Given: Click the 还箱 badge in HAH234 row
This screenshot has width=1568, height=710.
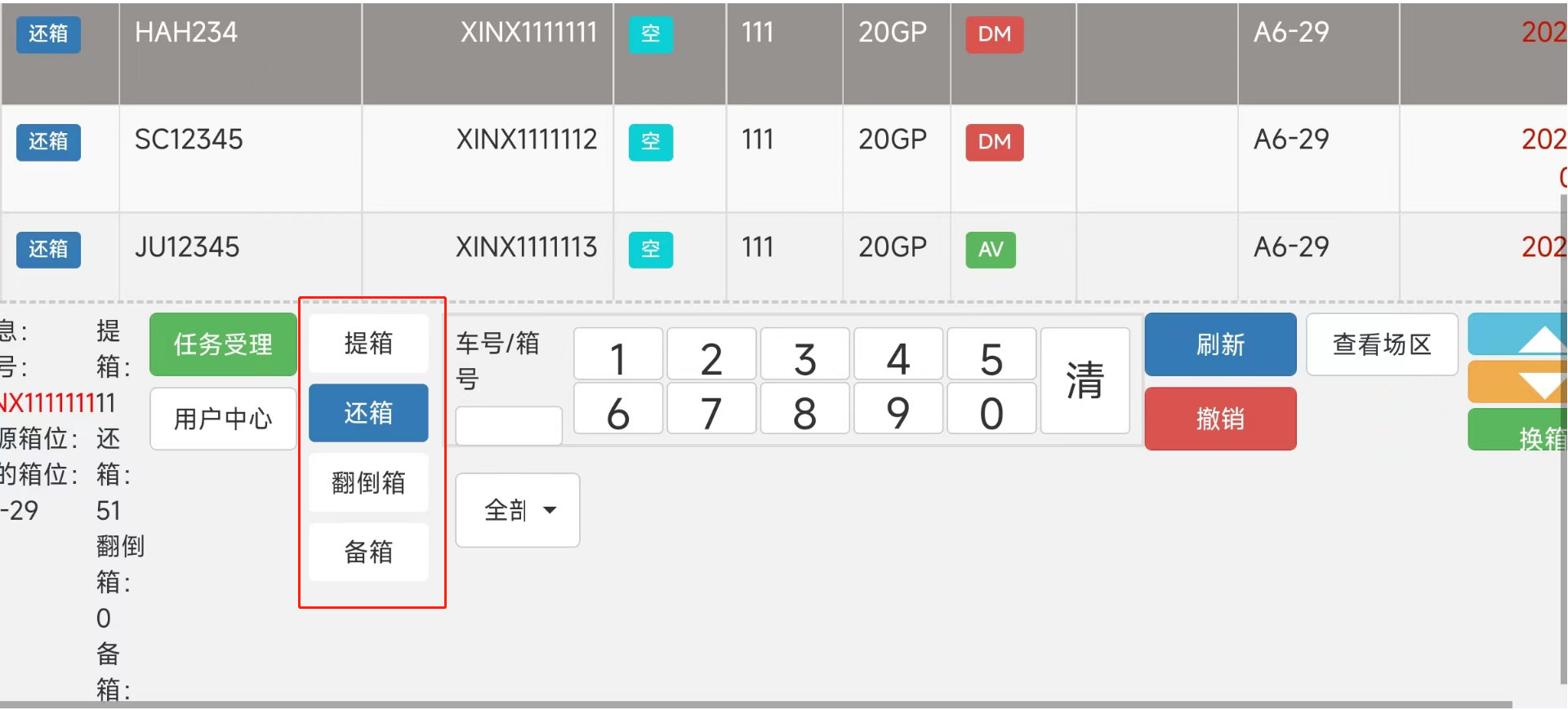Looking at the screenshot, I should click(48, 34).
